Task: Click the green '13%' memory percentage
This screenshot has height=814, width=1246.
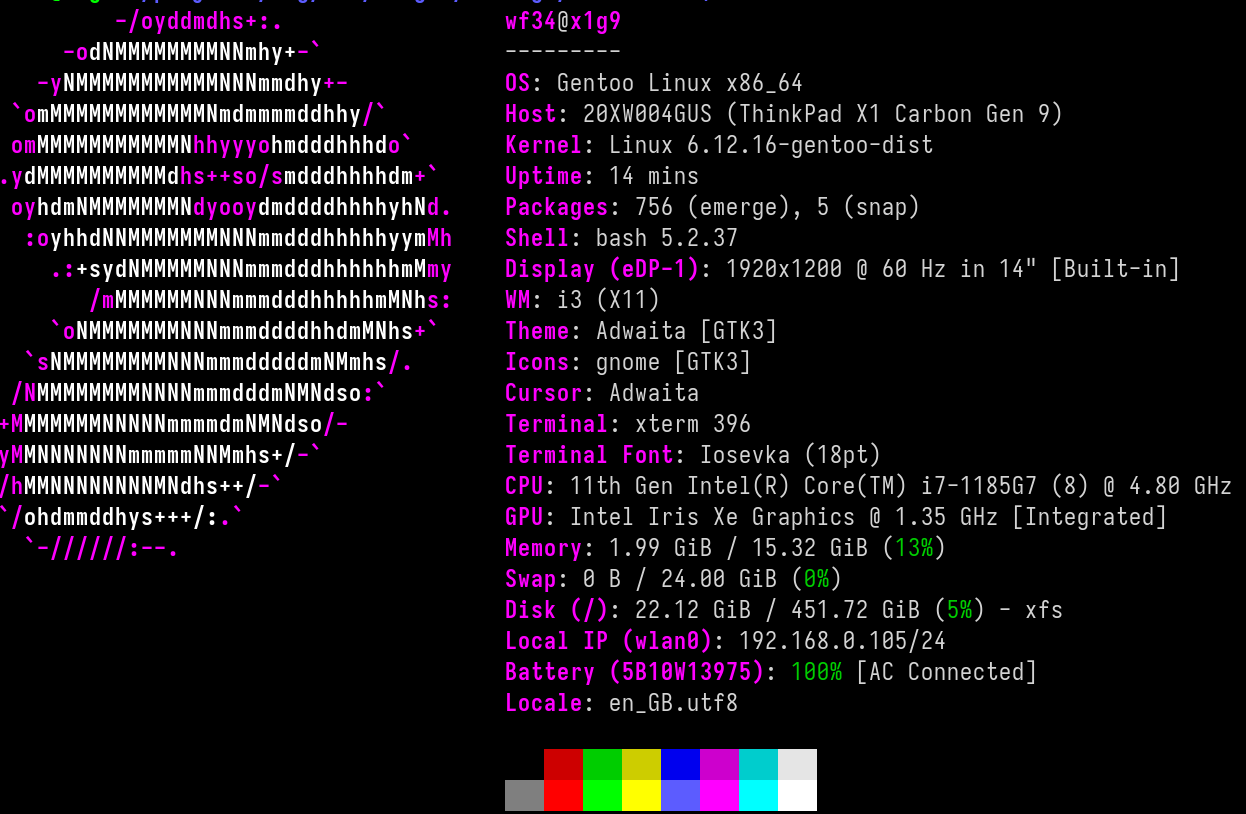Action: [x=914, y=548]
